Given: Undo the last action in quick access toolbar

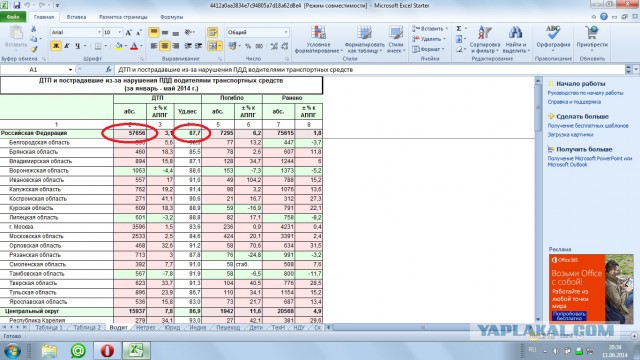Looking at the screenshot, I should click(27, 5).
